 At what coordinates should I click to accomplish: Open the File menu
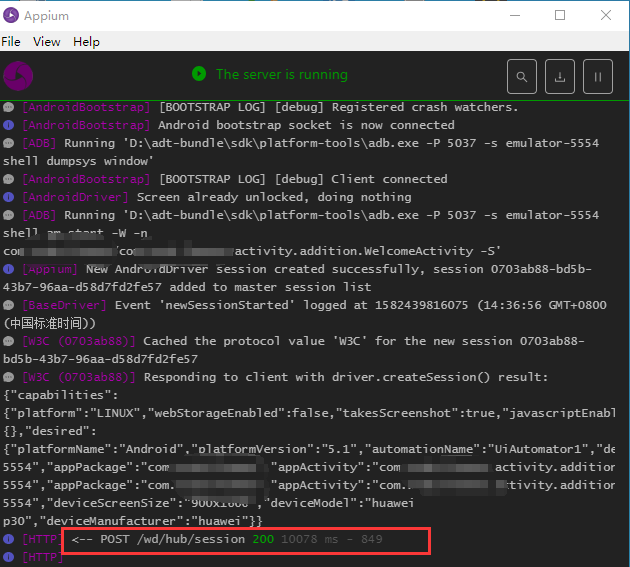point(11,42)
